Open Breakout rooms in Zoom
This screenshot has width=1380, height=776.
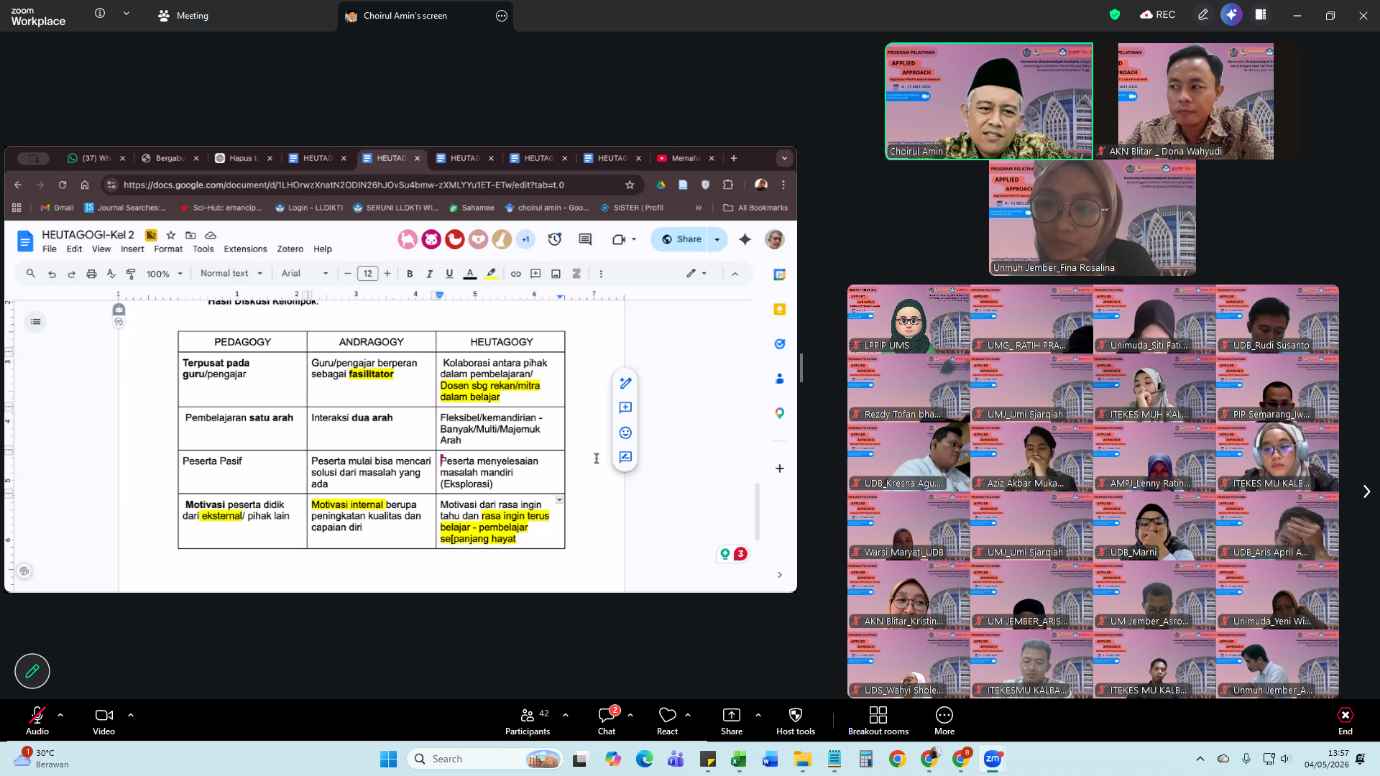click(878, 720)
